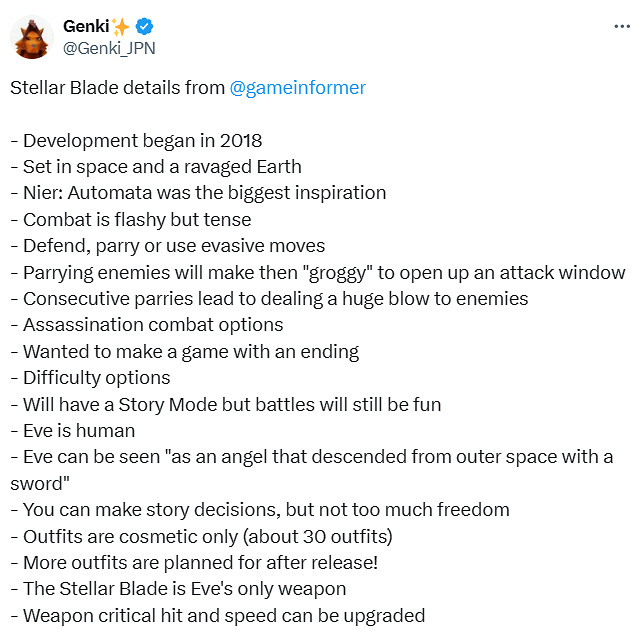The image size is (641, 644).
Task: Click the "Stellar Blade details from" text
Action: coord(117,88)
